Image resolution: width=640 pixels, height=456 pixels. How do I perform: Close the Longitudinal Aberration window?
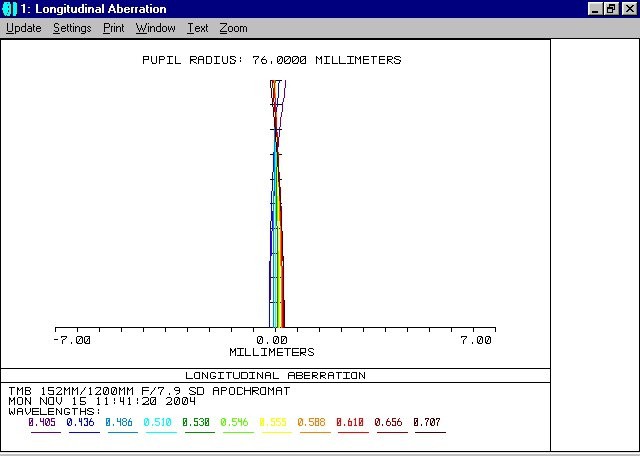point(627,9)
